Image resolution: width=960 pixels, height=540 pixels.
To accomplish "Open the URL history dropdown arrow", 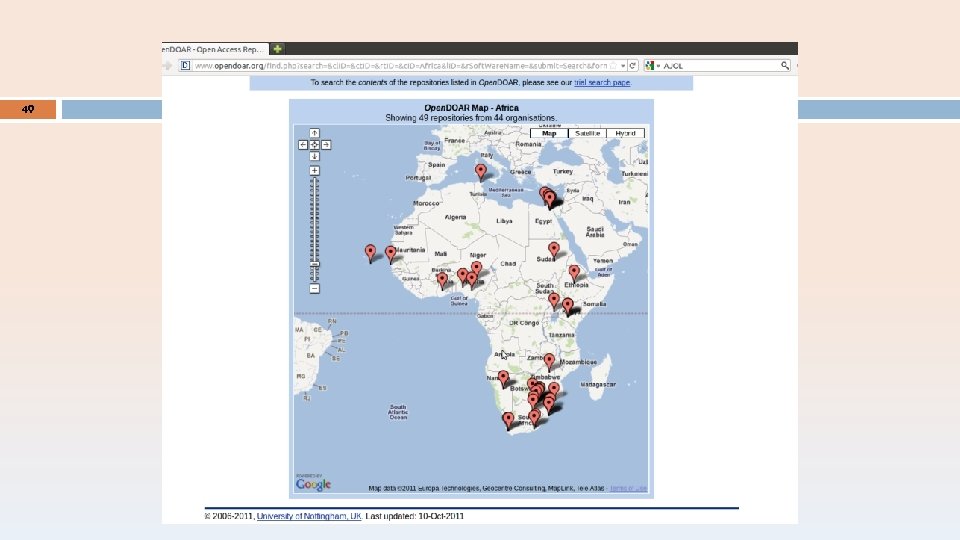I will 623,66.
